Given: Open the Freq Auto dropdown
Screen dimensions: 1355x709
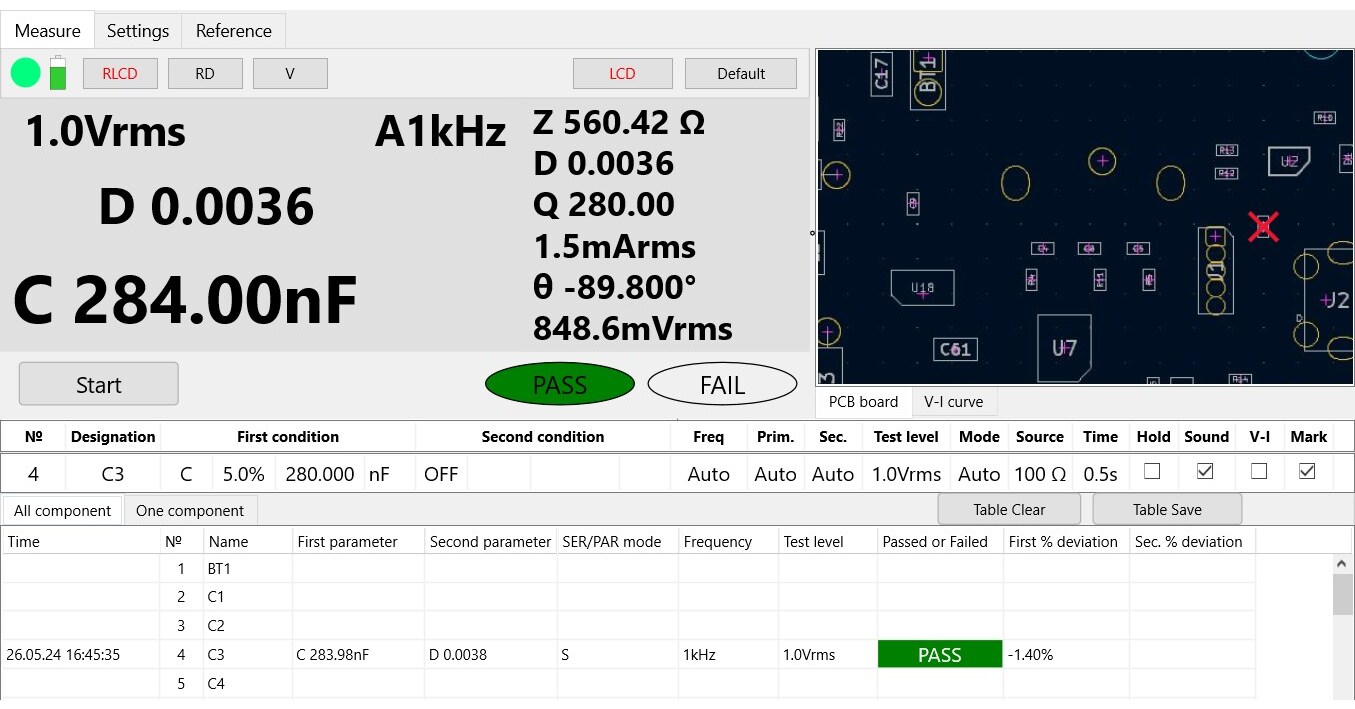Looking at the screenshot, I should coord(708,474).
